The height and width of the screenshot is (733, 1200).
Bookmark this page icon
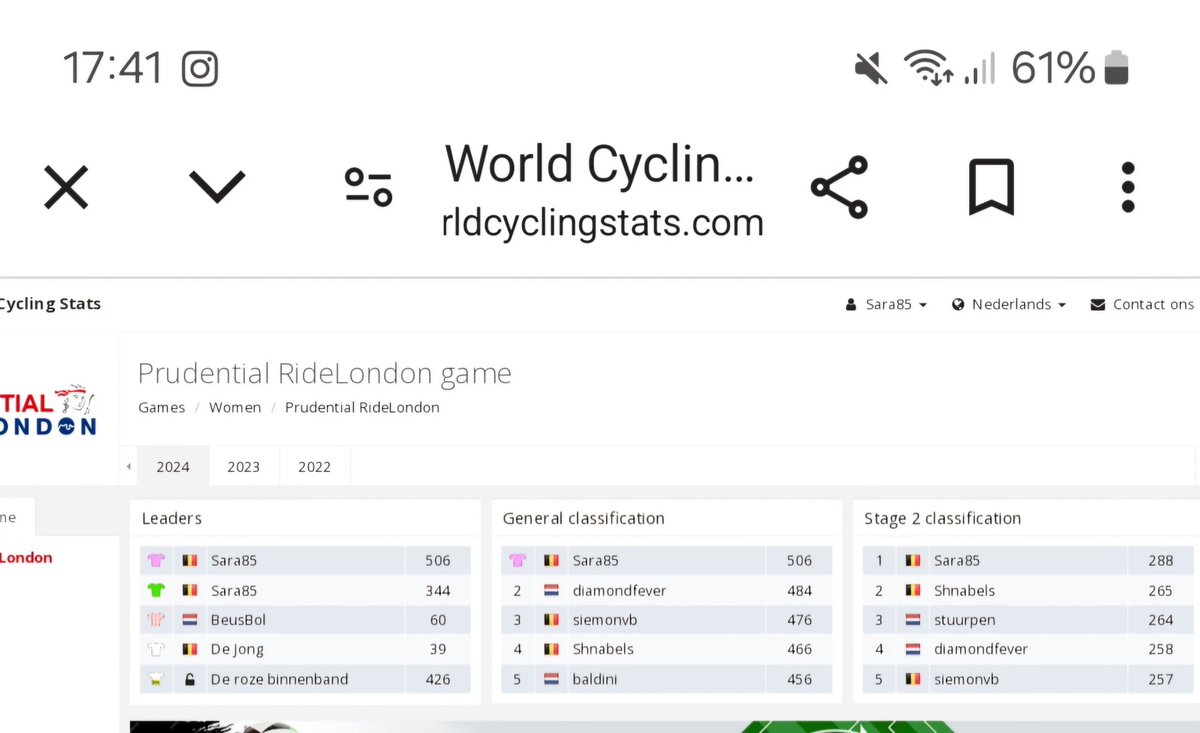click(991, 187)
